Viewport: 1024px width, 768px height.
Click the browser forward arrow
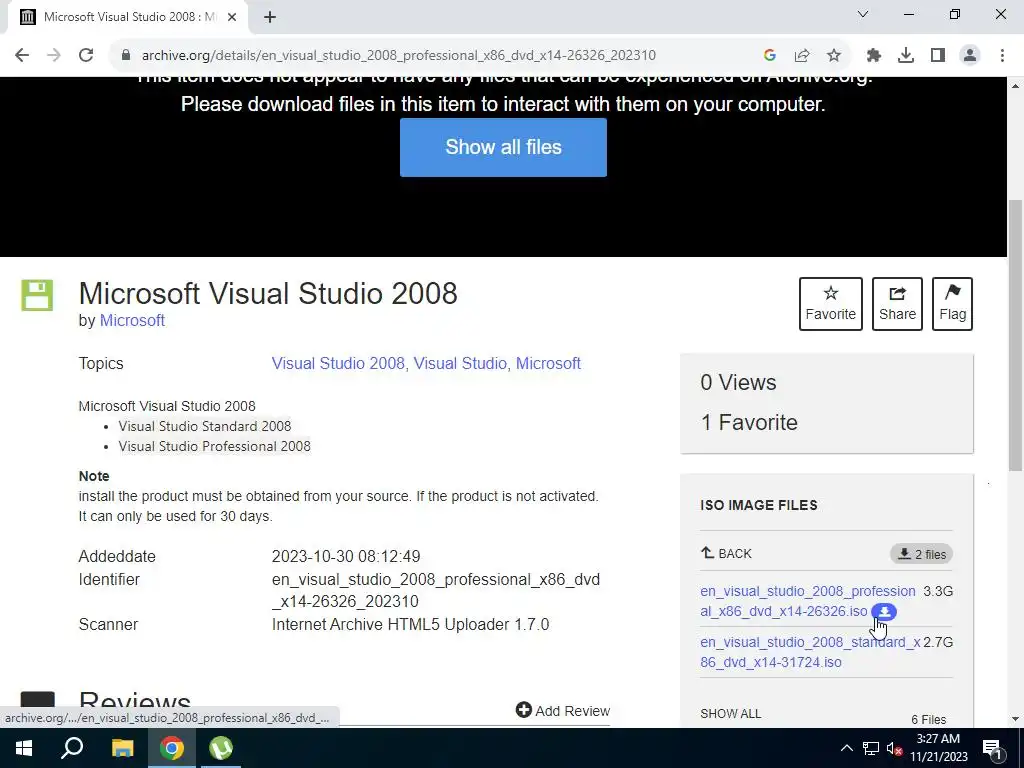click(54, 55)
